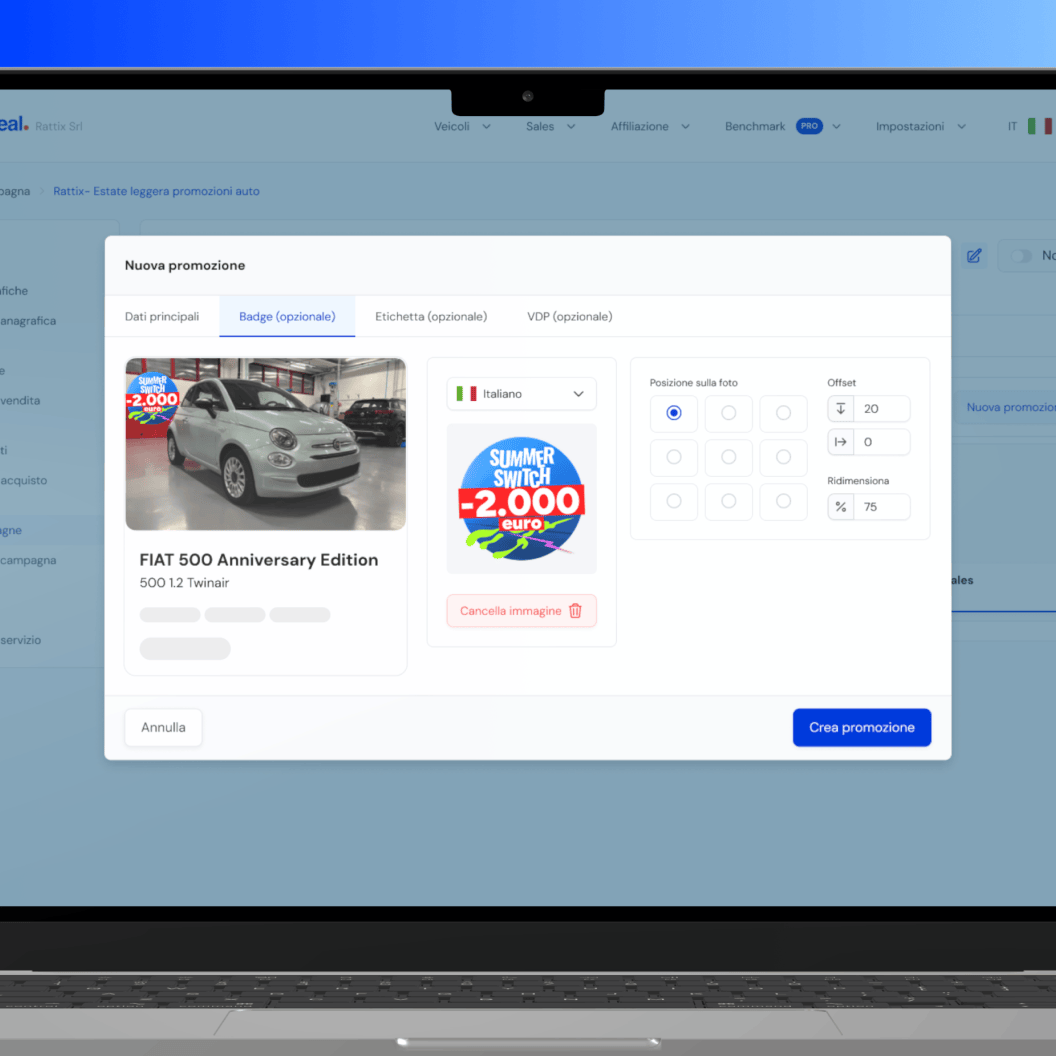Select bottom-left badge position
The height and width of the screenshot is (1056, 1056).
[673, 501]
